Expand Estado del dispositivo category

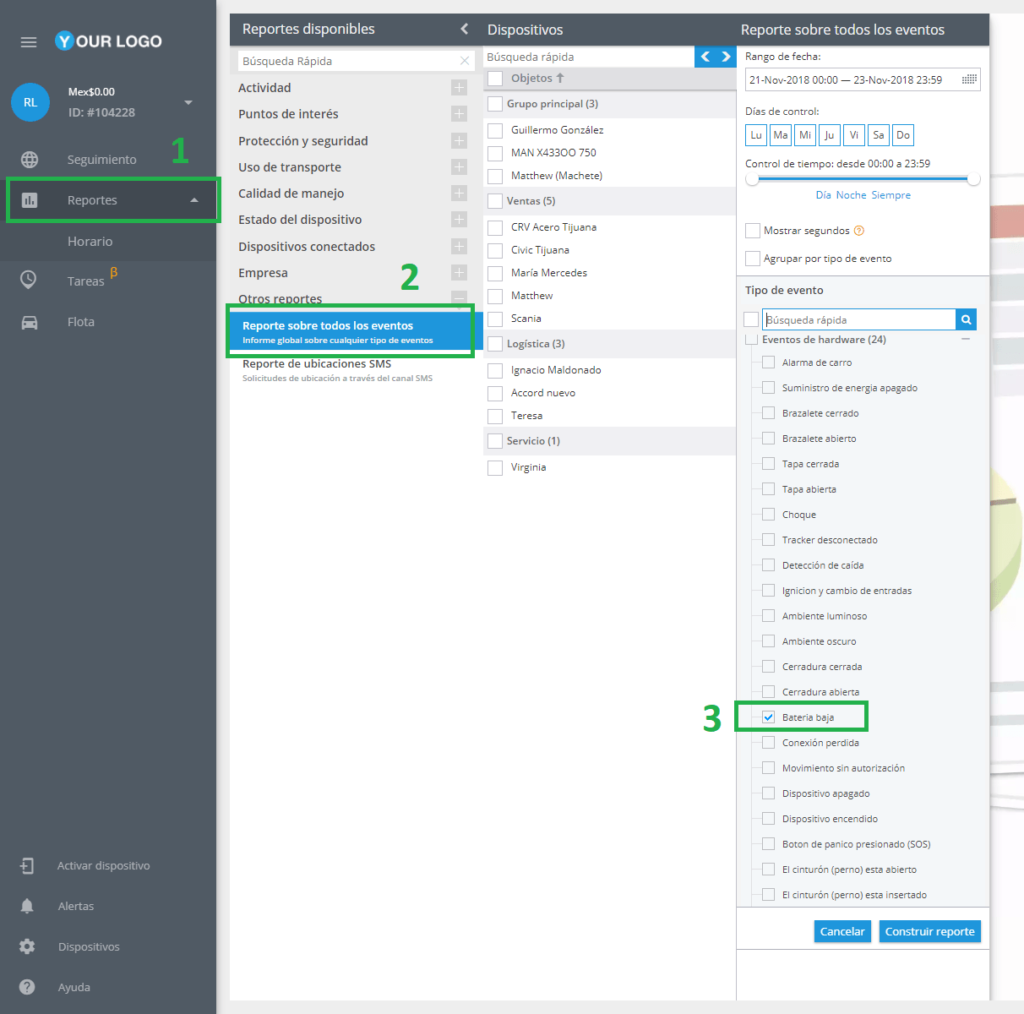459,219
